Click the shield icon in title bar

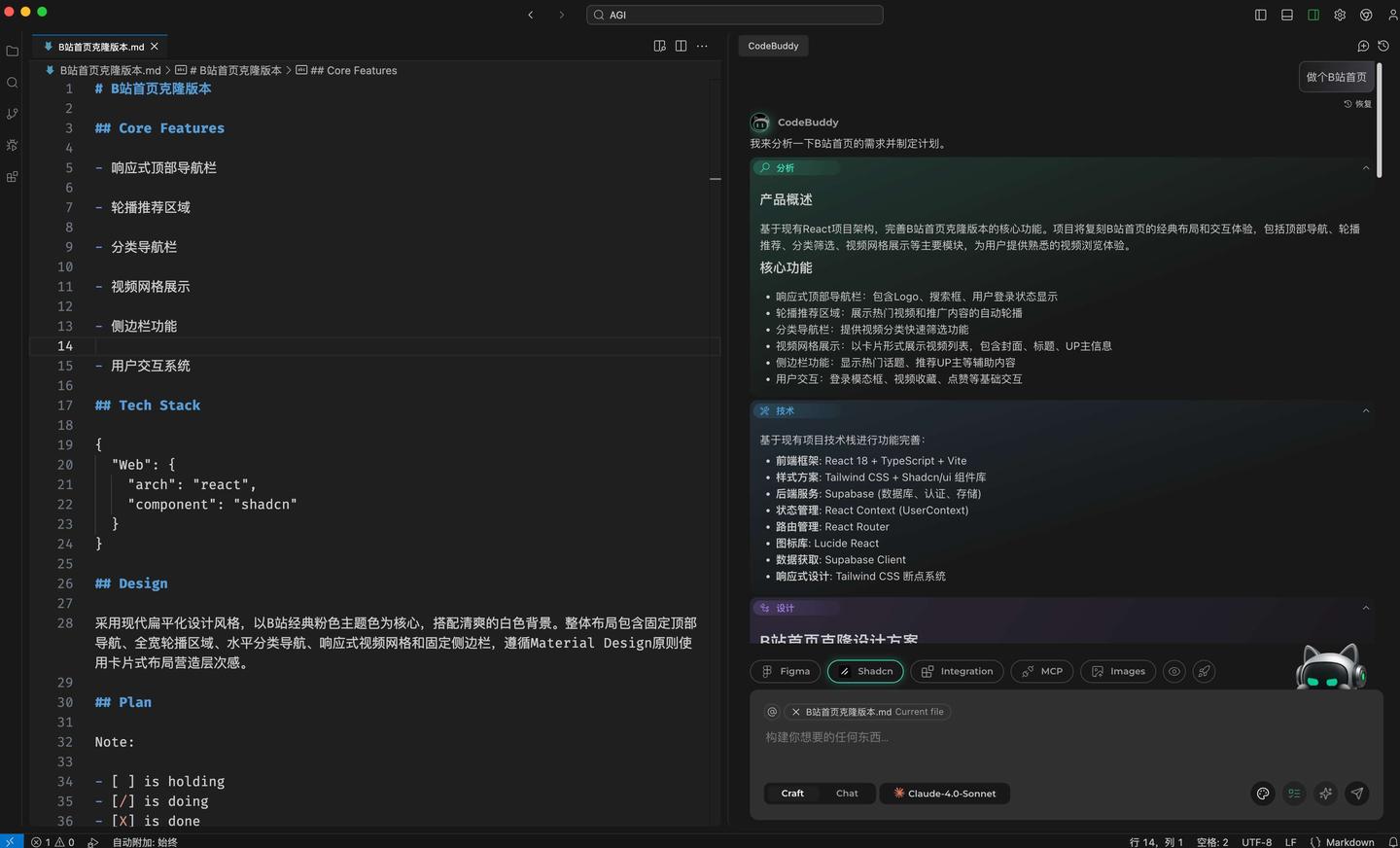[x=1366, y=15]
